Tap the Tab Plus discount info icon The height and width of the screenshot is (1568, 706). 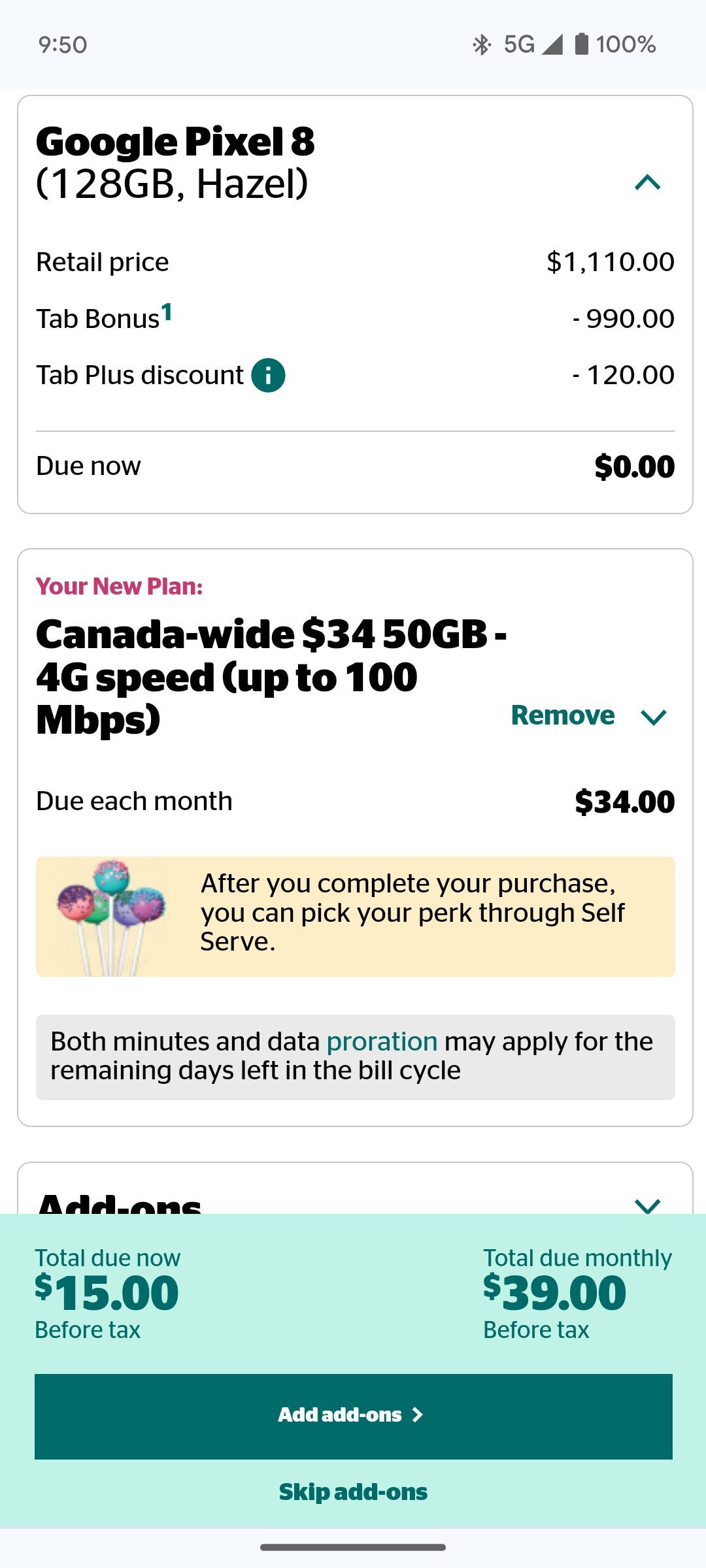267,376
